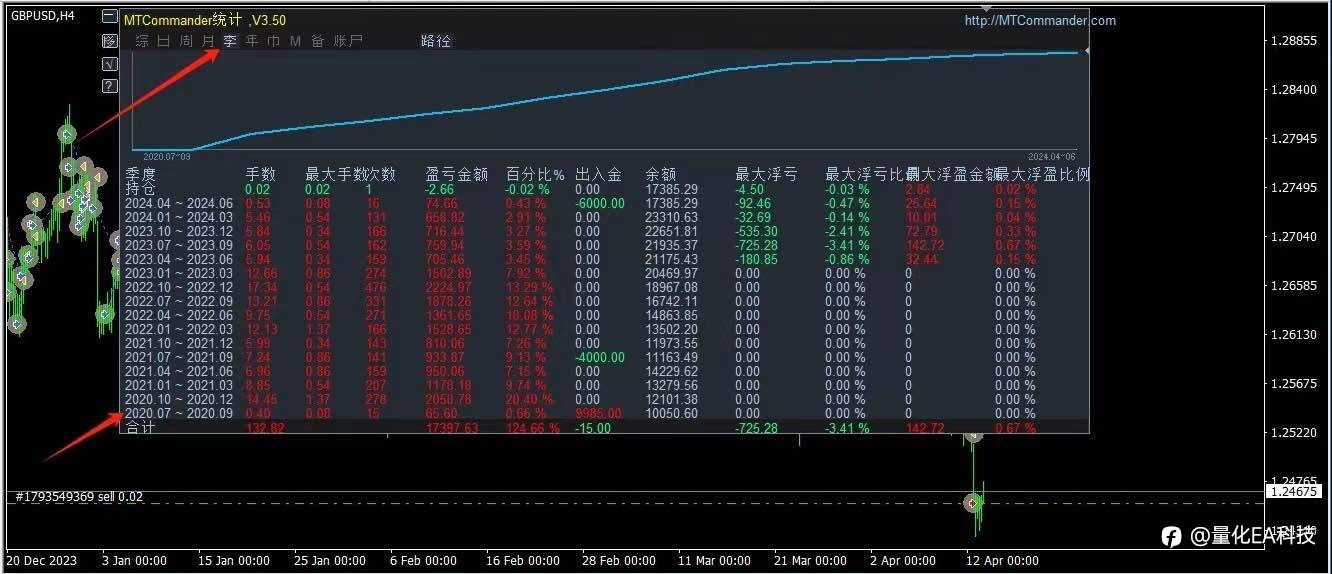The image size is (1332, 574).
Task: Select the 2021.01 ~ 2021.03 quarter row
Action: 603,385
